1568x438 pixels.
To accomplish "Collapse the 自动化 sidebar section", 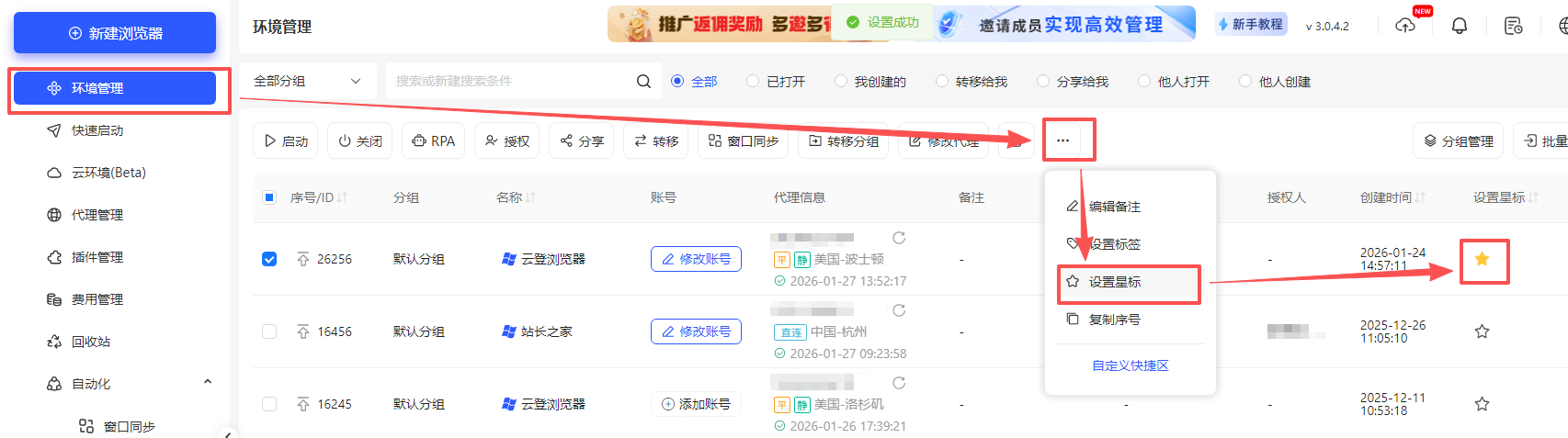I will [x=208, y=383].
